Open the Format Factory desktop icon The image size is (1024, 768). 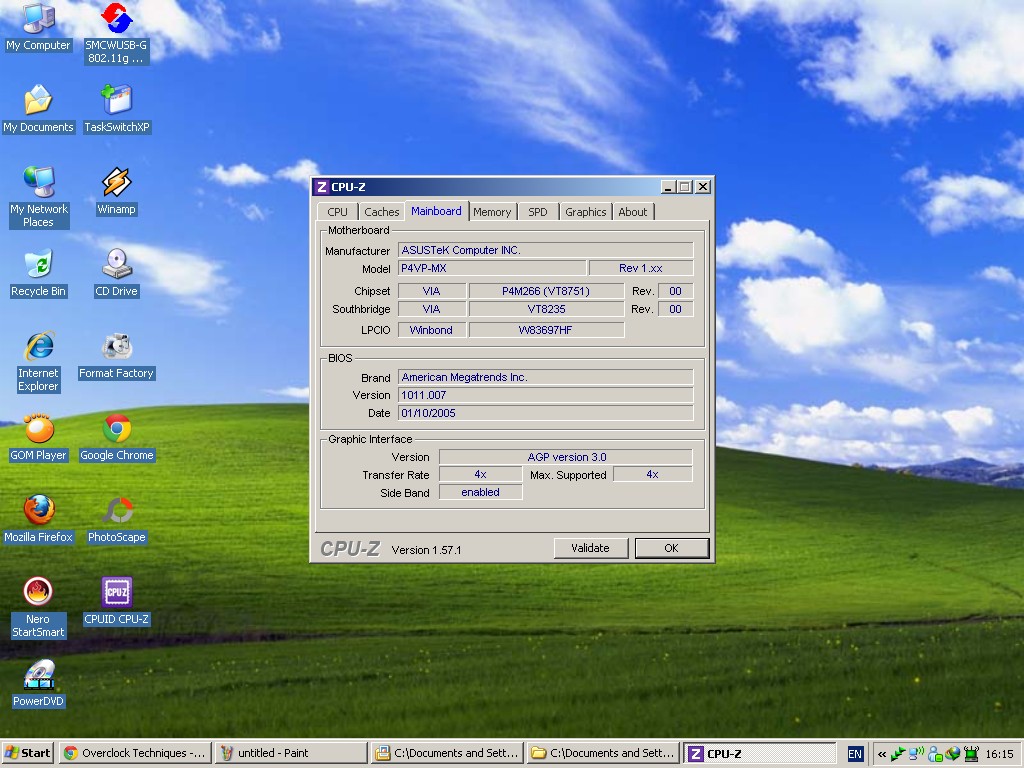pos(117,347)
